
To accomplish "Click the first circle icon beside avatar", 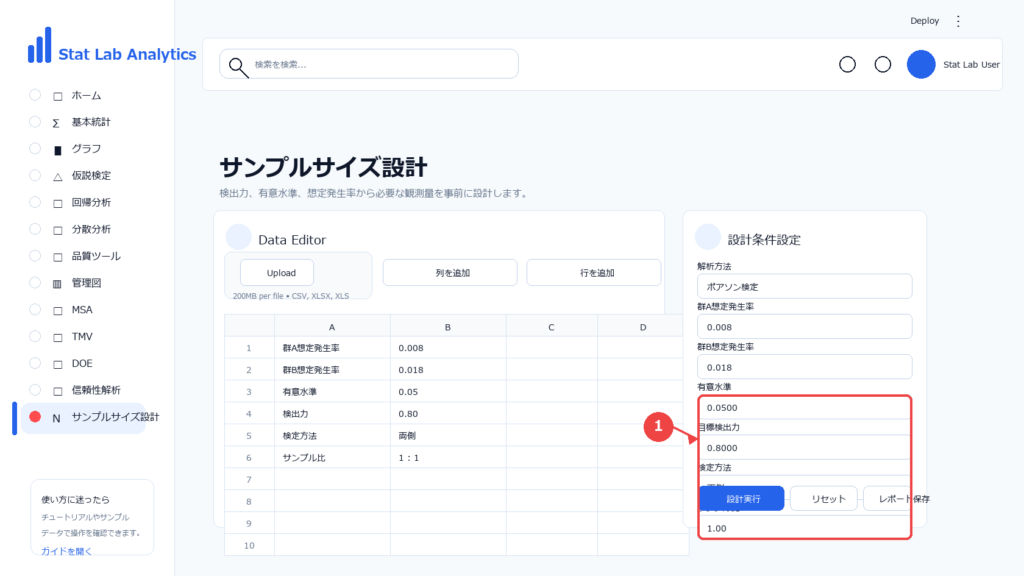I will tap(847, 64).
